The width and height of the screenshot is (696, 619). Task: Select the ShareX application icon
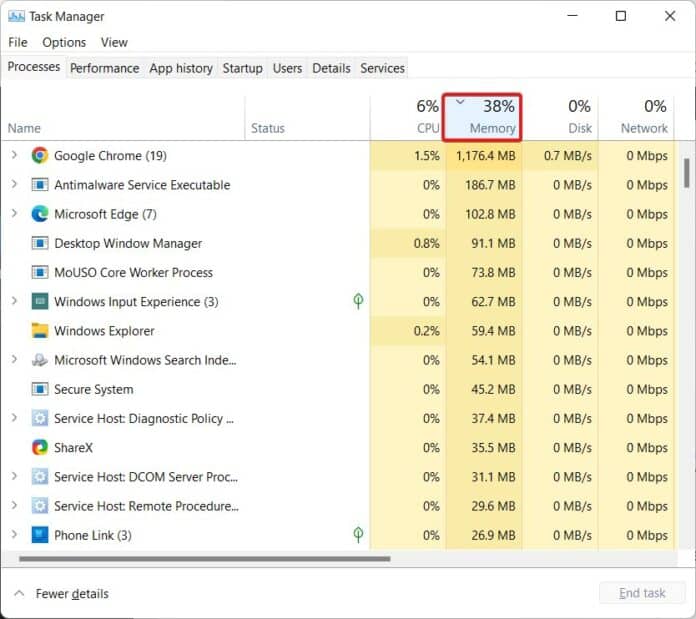click(40, 448)
